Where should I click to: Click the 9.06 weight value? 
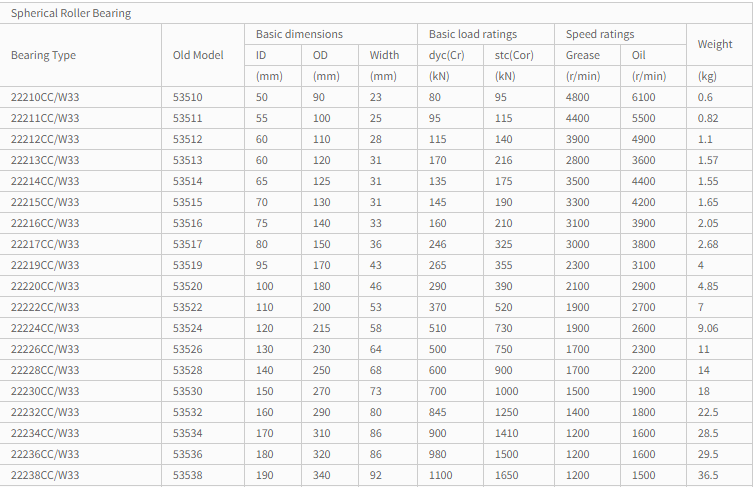(x=708, y=328)
